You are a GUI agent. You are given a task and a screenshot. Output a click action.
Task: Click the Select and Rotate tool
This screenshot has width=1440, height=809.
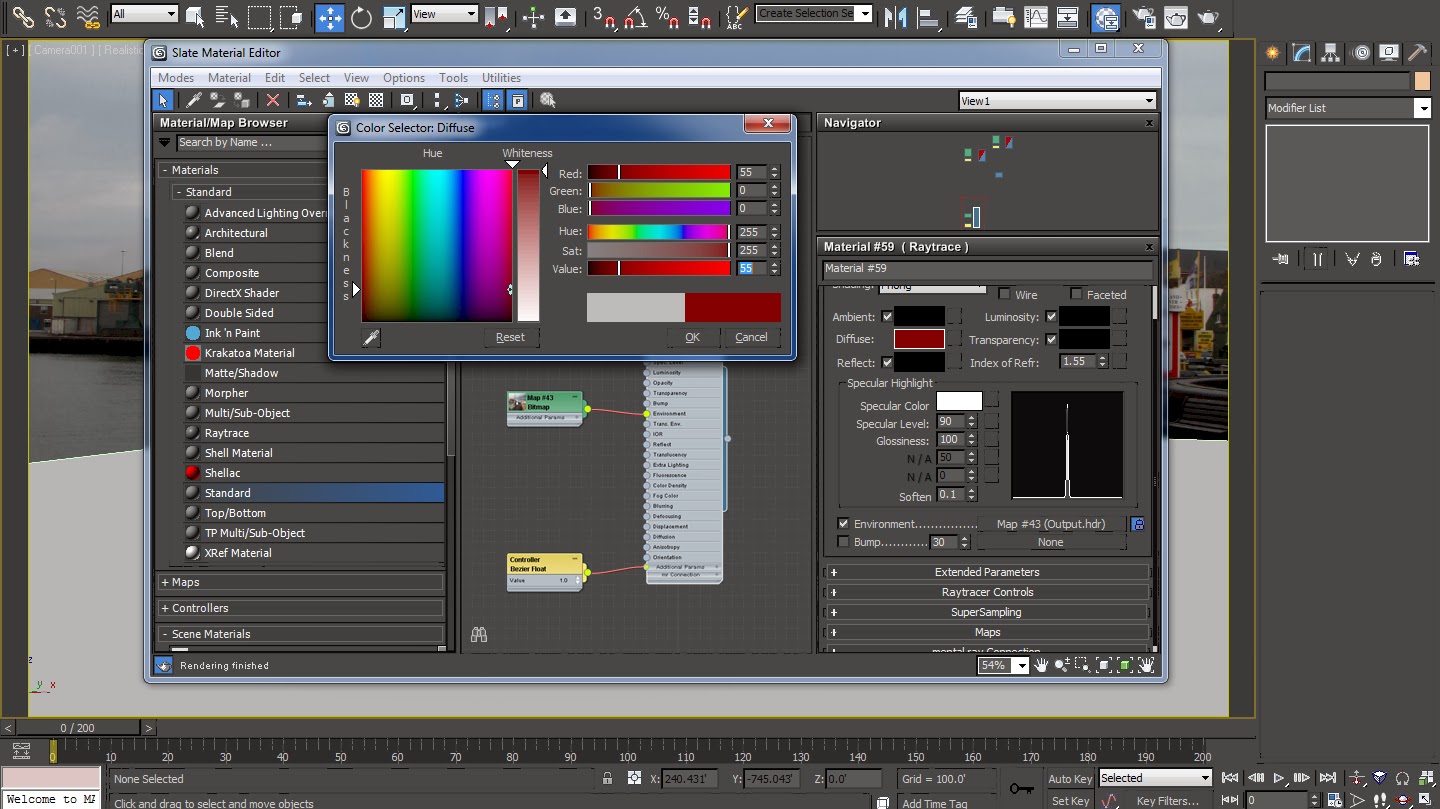pos(362,16)
